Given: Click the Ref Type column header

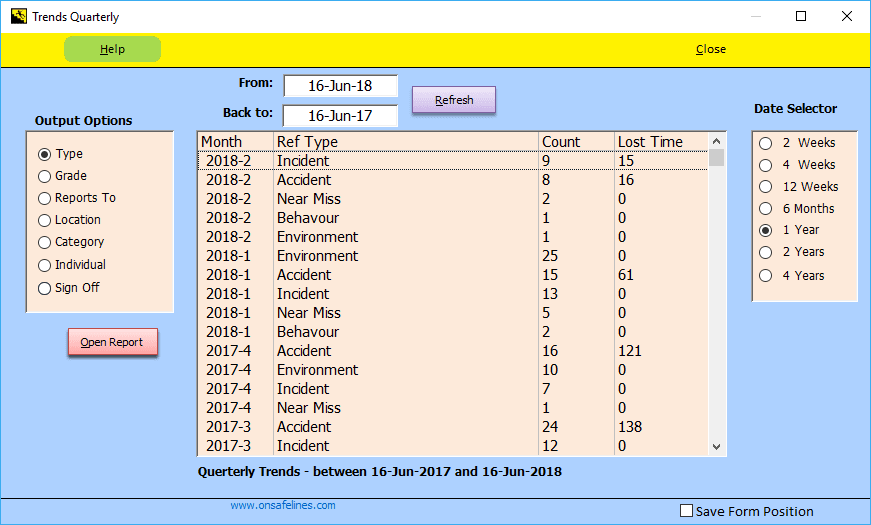Looking at the screenshot, I should (x=406, y=142).
